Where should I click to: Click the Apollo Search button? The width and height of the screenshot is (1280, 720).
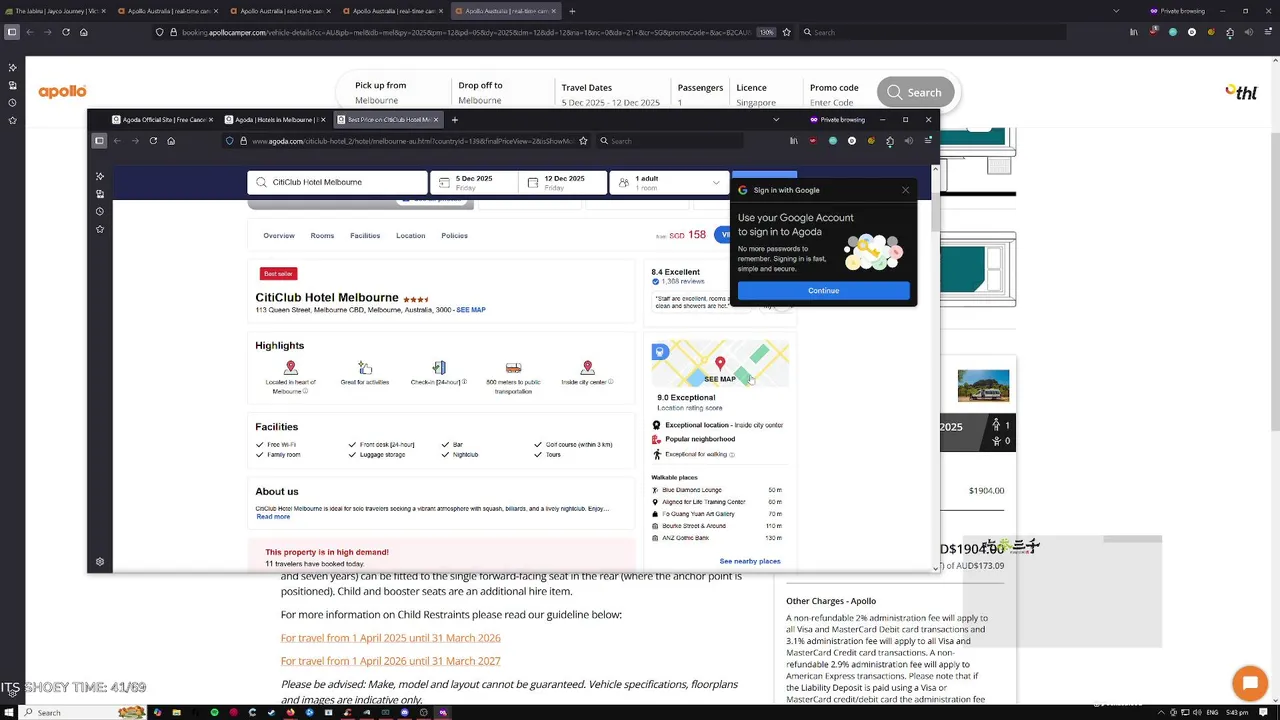tap(915, 92)
